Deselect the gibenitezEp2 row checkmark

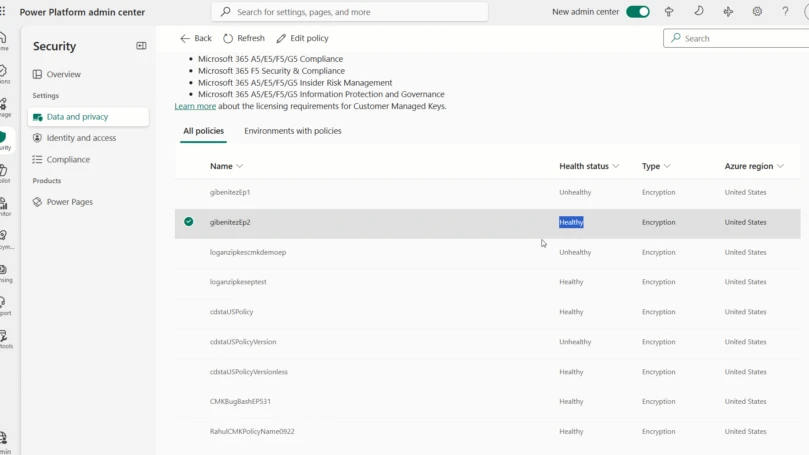tap(188, 222)
